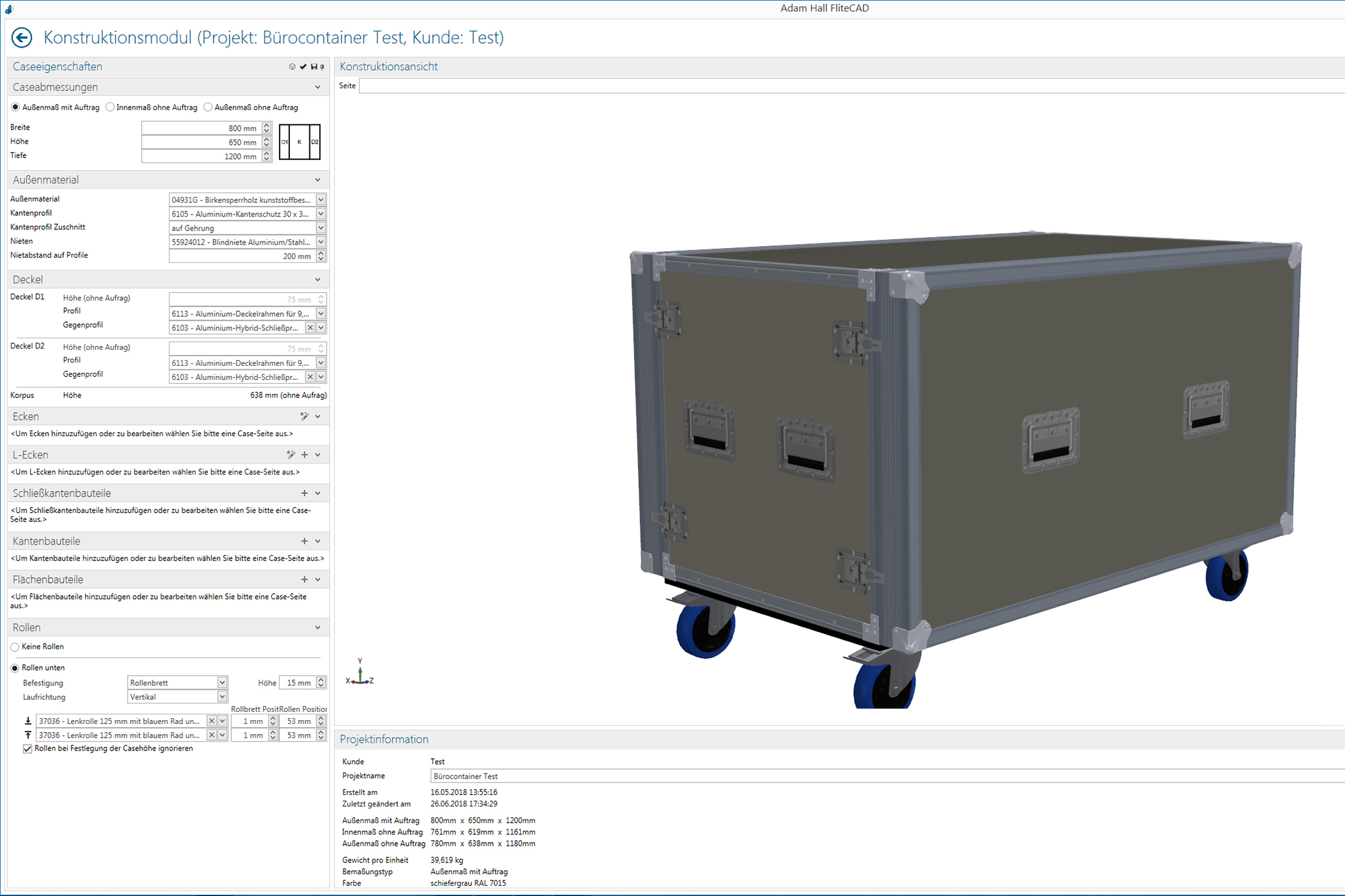The width and height of the screenshot is (1345, 896).
Task: Collapse the Kantenbauteile section chevron
Action: [318, 541]
